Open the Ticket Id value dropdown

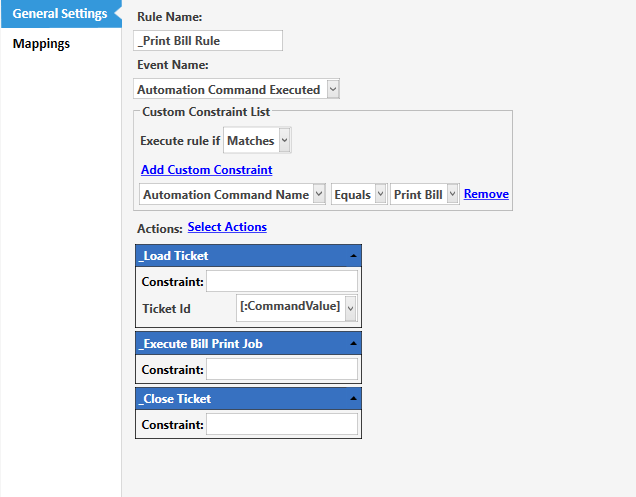[350, 310]
